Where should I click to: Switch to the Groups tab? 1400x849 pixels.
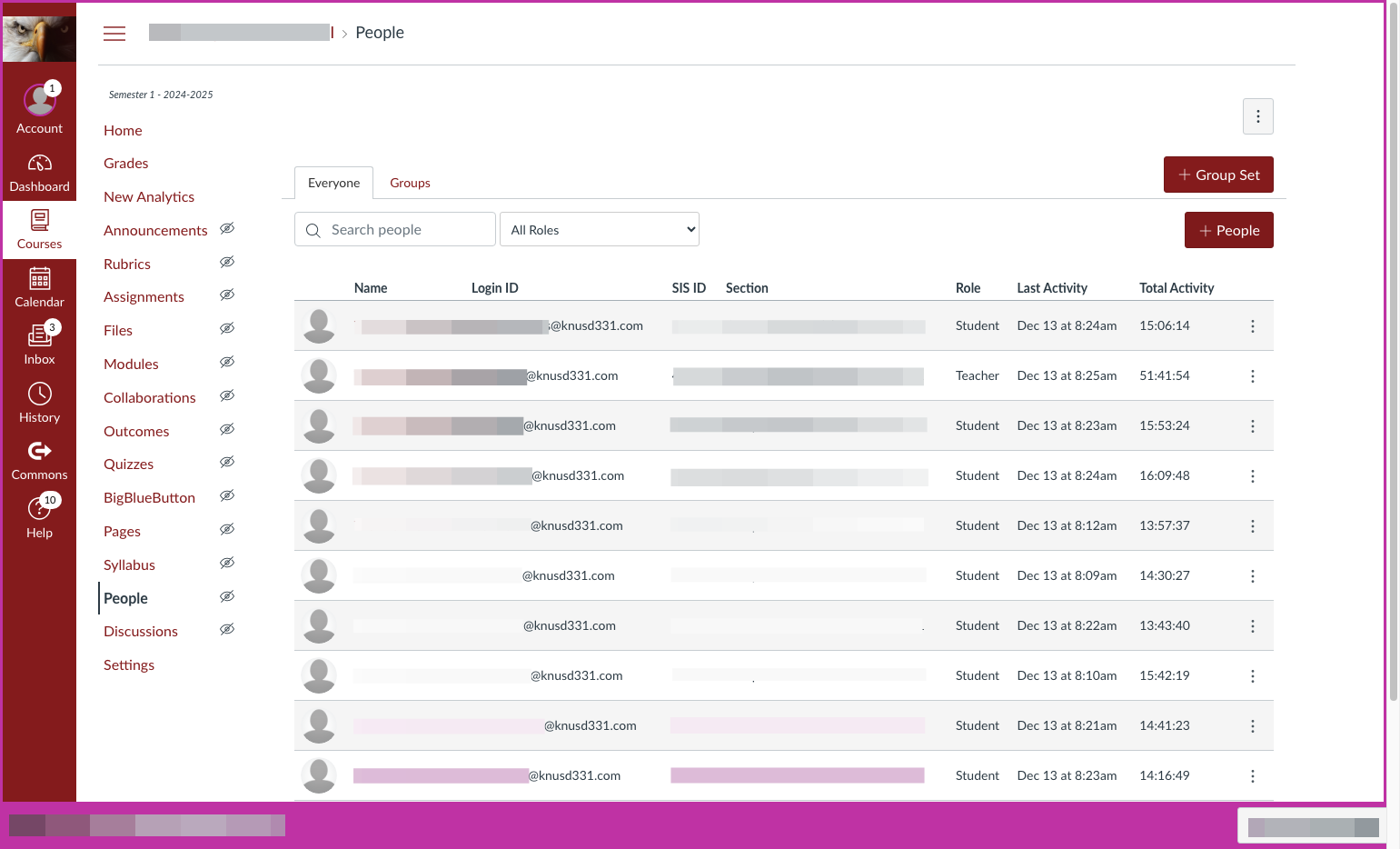pos(410,183)
